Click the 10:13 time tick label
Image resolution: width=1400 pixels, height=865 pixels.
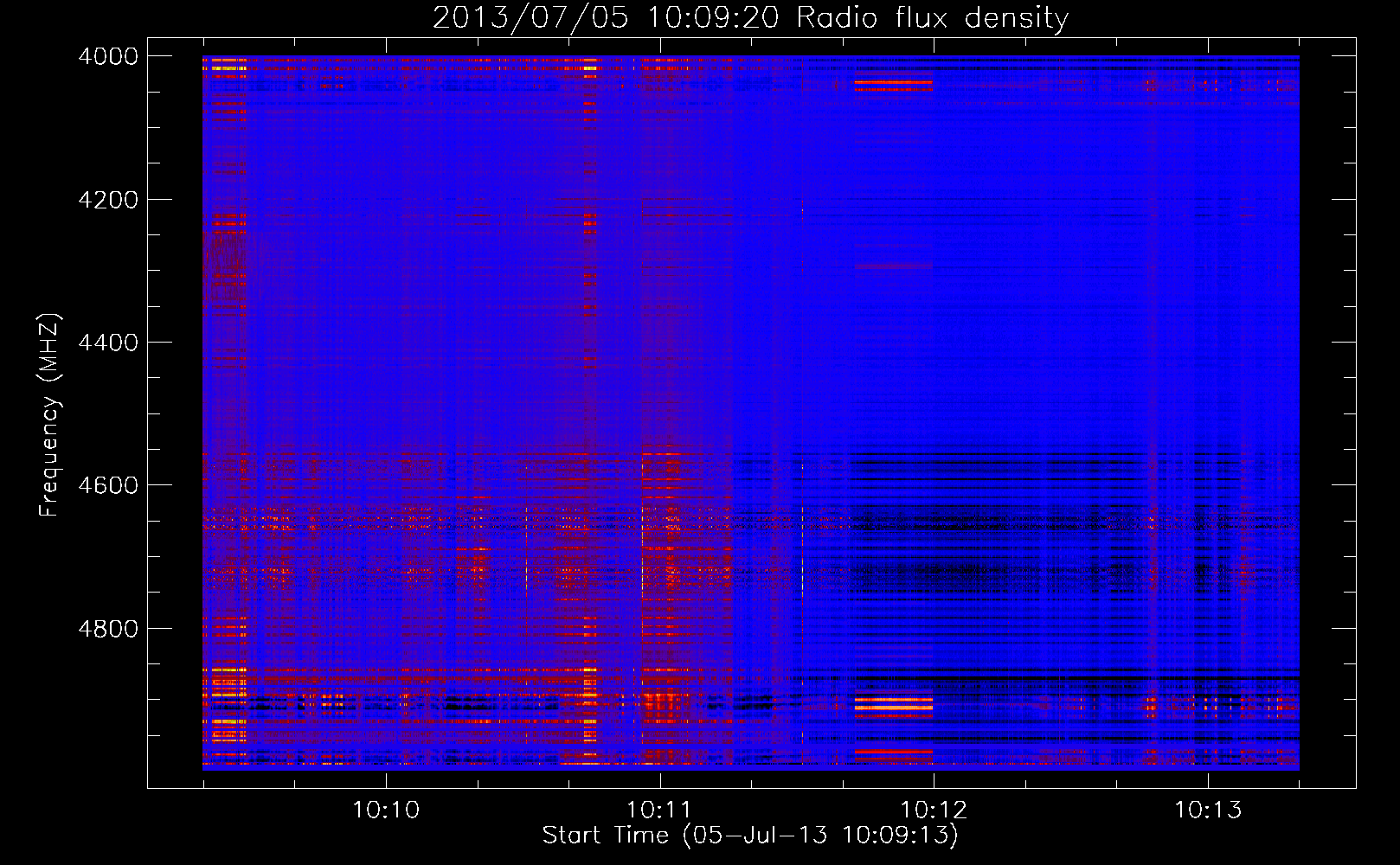1208,810
